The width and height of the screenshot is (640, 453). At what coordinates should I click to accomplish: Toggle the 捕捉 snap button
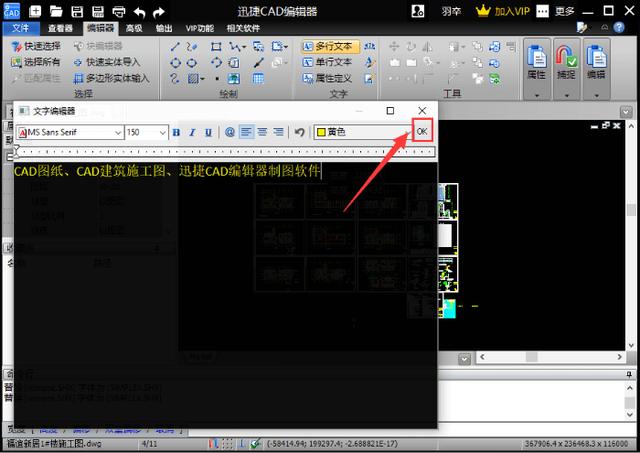(x=566, y=69)
